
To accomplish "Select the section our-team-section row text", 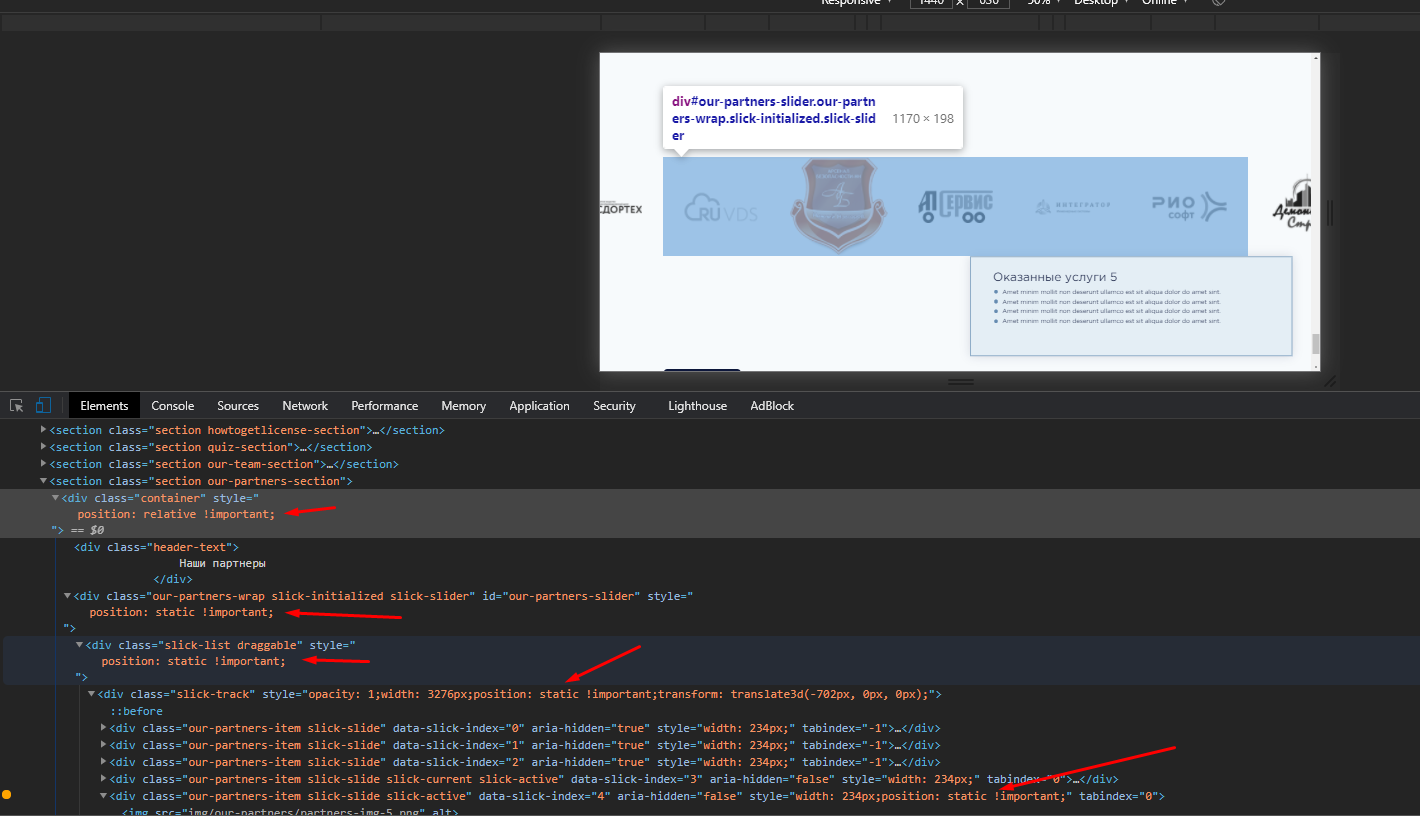I will point(224,464).
